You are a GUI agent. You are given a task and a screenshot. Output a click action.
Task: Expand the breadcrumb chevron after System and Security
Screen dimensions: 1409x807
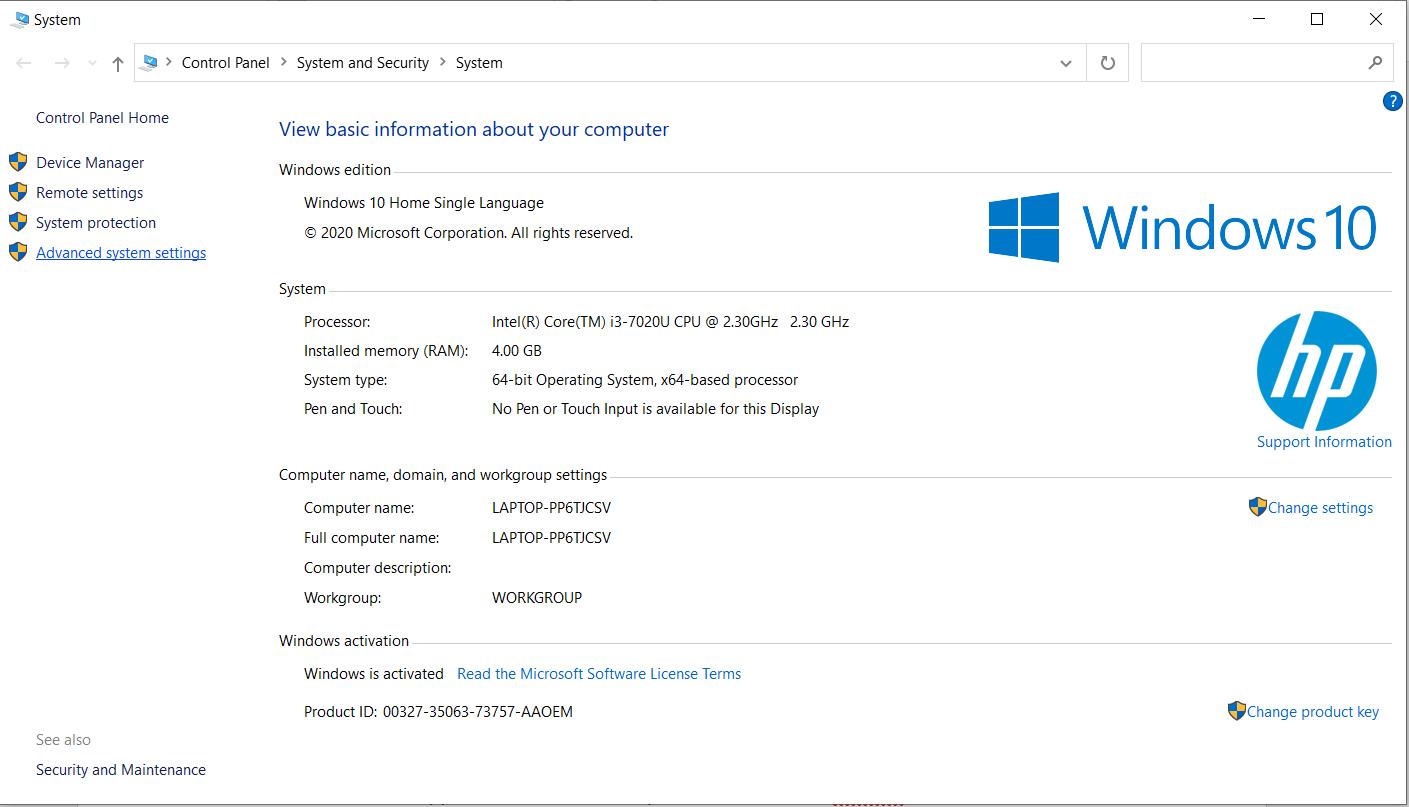(x=442, y=63)
